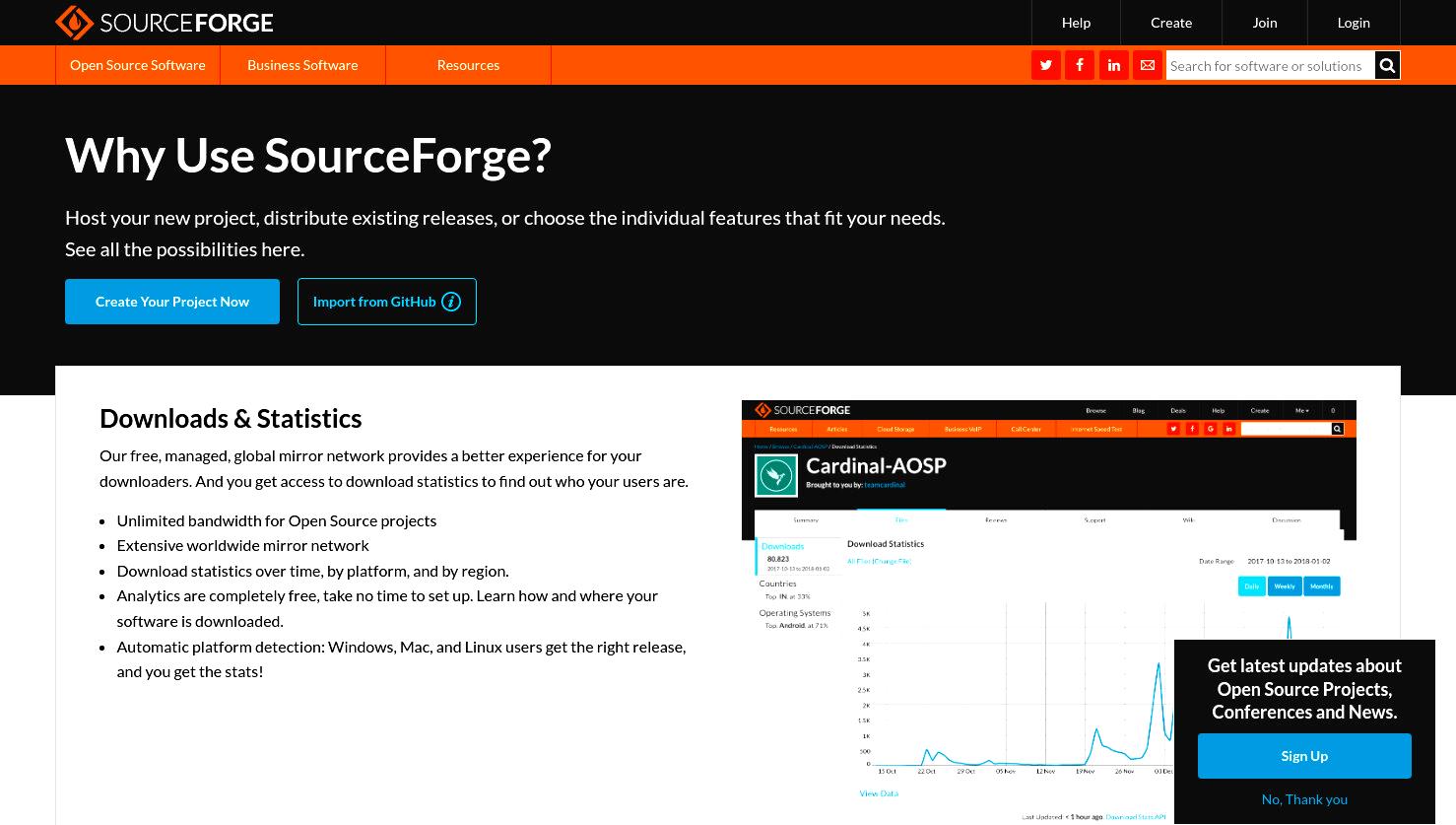The width and height of the screenshot is (1456, 825).
Task: Go to the Join page
Action: click(1265, 23)
